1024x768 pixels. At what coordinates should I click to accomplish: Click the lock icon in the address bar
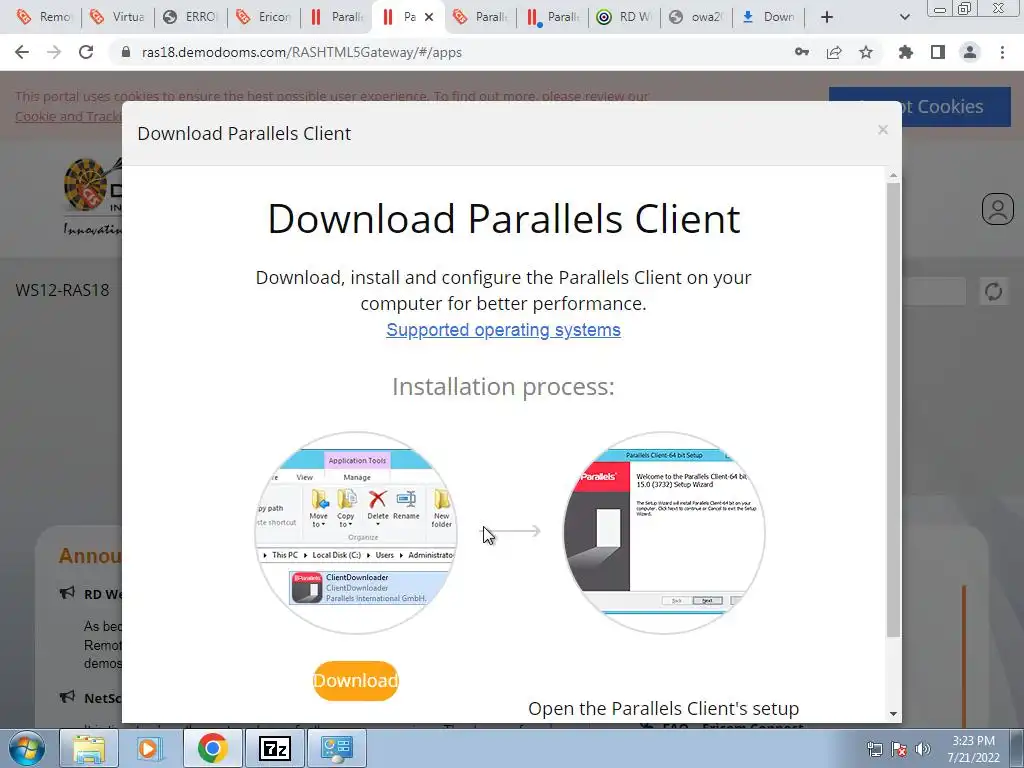pos(126,52)
